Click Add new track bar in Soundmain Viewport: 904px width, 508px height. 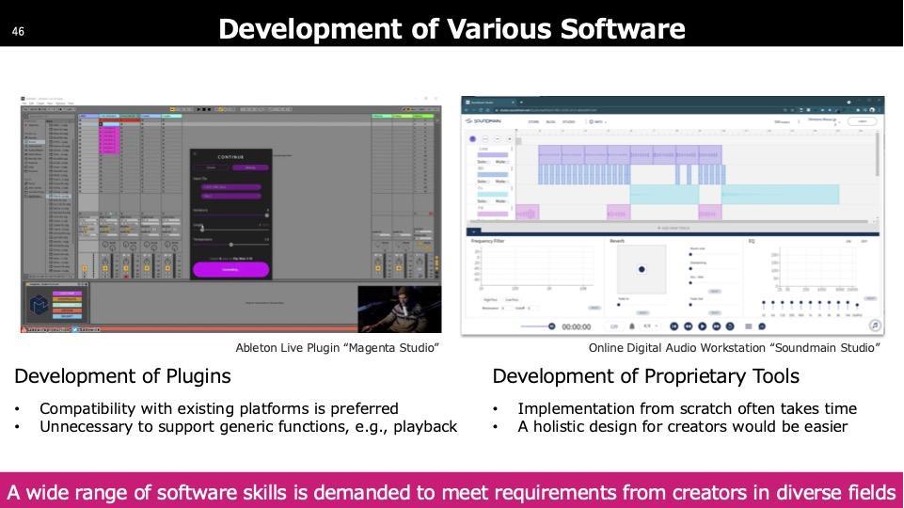673,228
